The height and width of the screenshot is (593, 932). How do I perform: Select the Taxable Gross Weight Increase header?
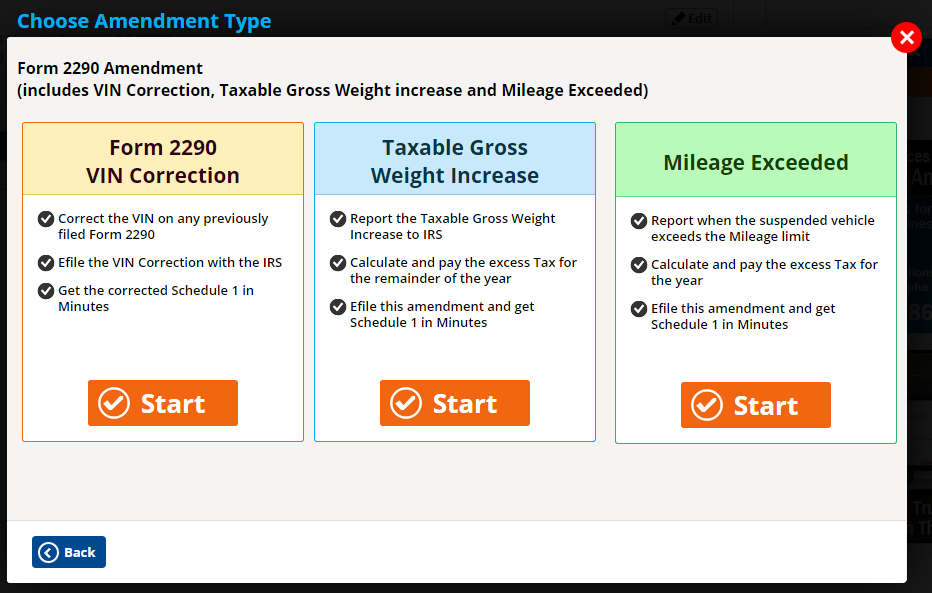pos(455,159)
